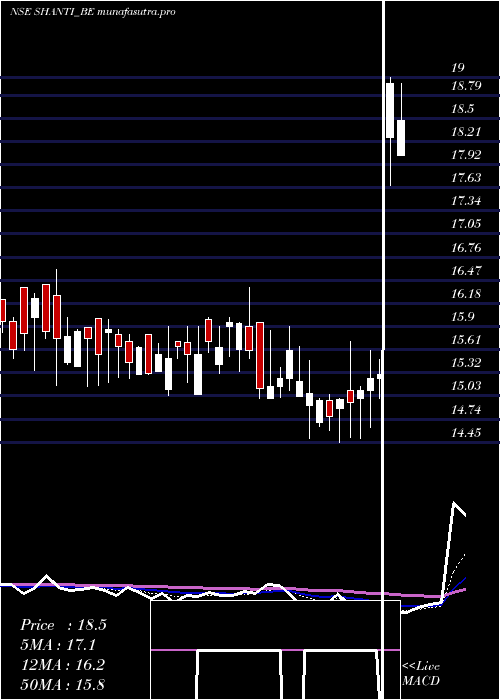Click the 17.05 price axis label
The width and height of the screenshot is (500, 700).
tap(466, 224)
